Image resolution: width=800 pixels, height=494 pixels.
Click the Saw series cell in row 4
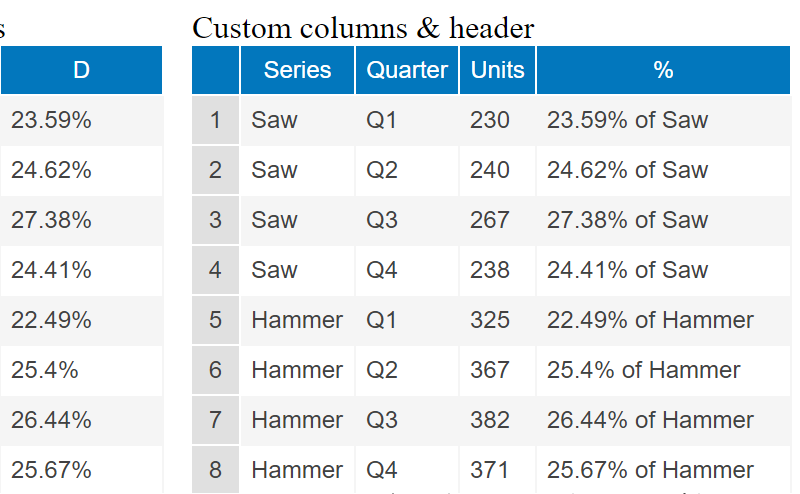pyautogui.click(x=275, y=270)
